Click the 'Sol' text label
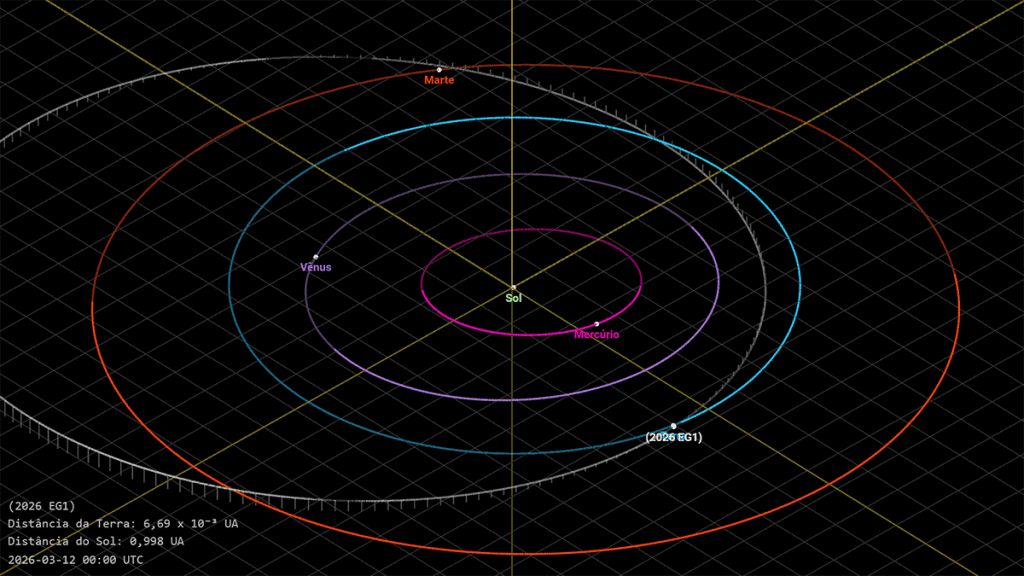Viewport: 1024px width, 576px height. pyautogui.click(x=513, y=298)
